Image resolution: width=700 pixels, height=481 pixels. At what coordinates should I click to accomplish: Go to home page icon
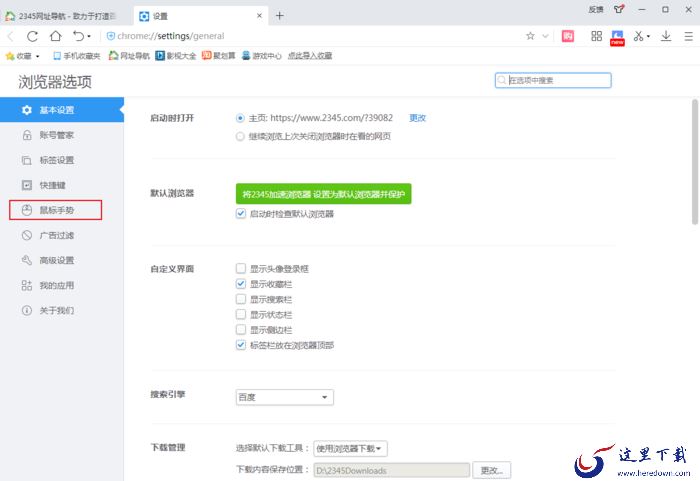point(55,36)
